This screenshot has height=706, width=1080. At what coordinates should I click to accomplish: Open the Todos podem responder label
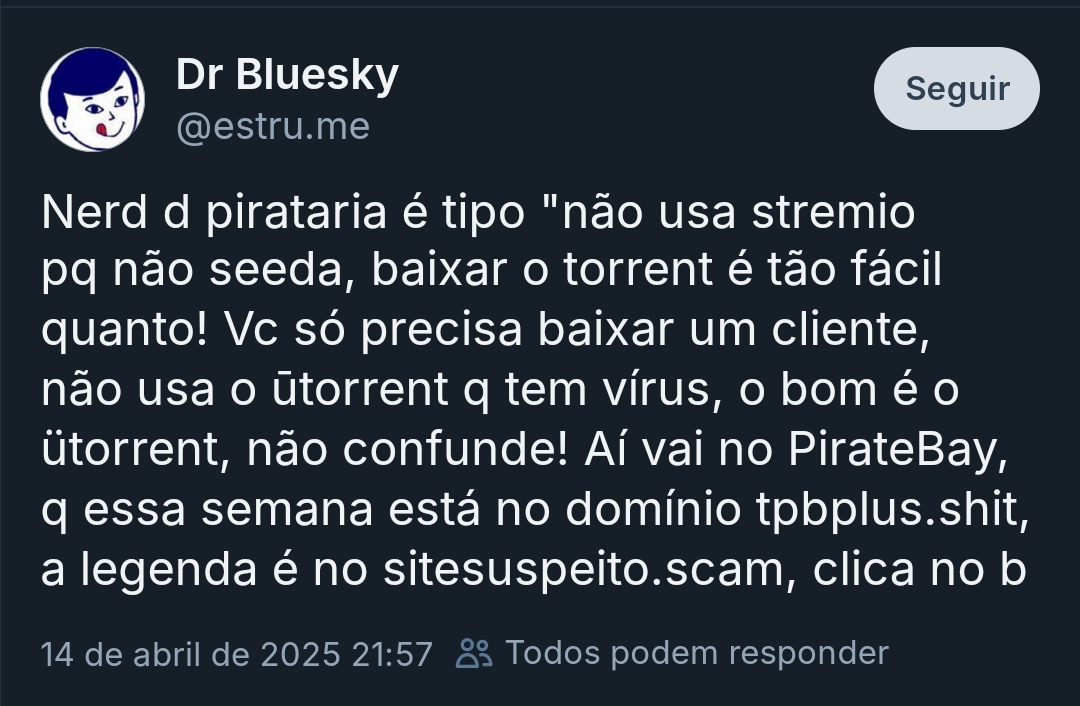click(697, 653)
